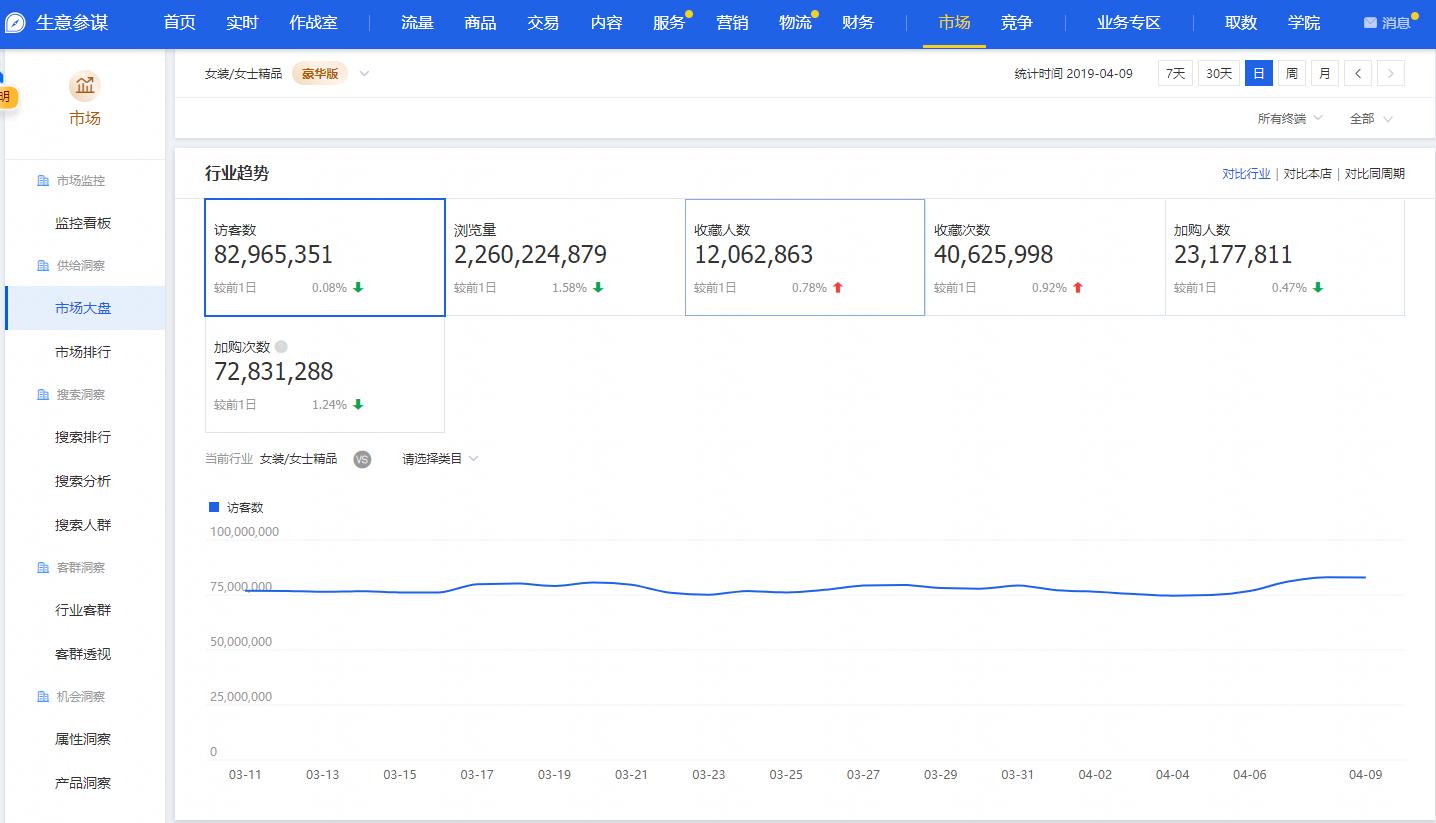Image resolution: width=1436 pixels, height=823 pixels.
Task: Open 搜索排行 in the sidebar
Action: [x=83, y=437]
